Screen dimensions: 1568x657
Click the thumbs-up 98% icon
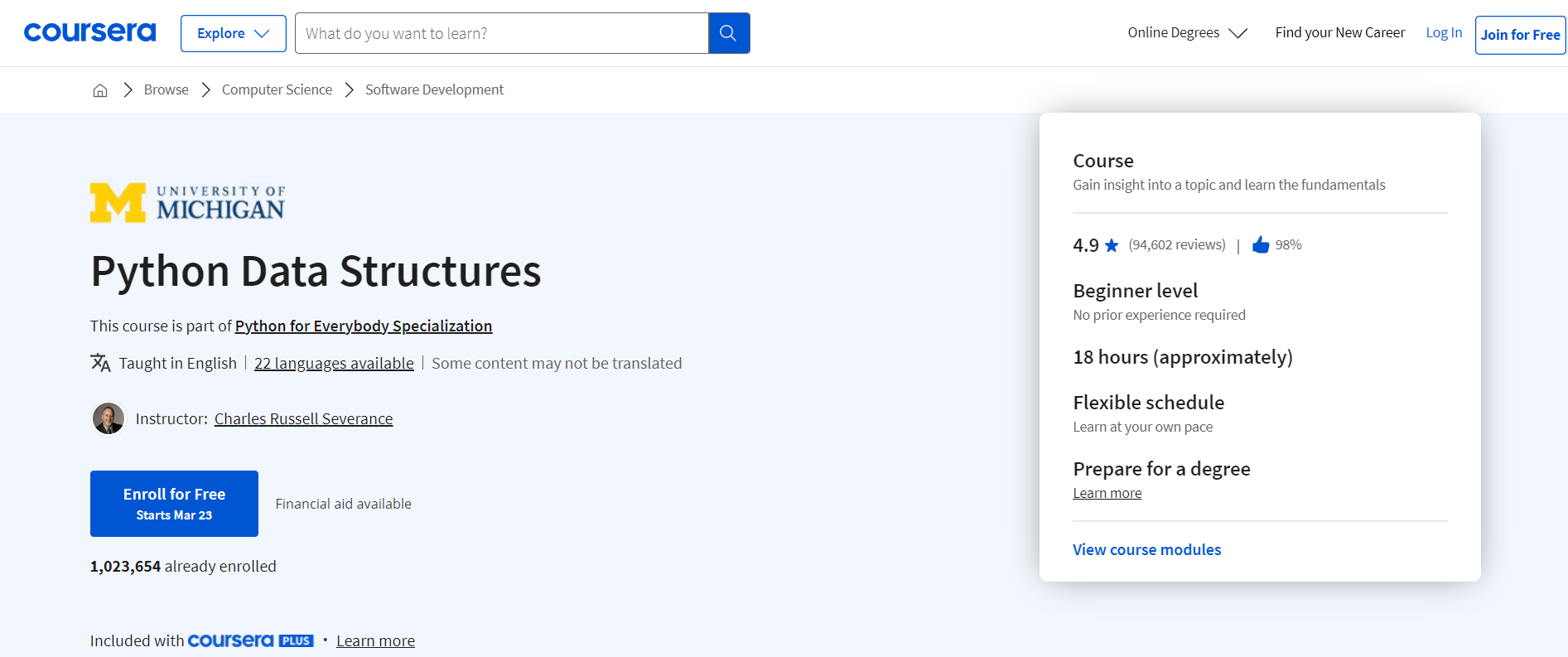[x=1261, y=244]
